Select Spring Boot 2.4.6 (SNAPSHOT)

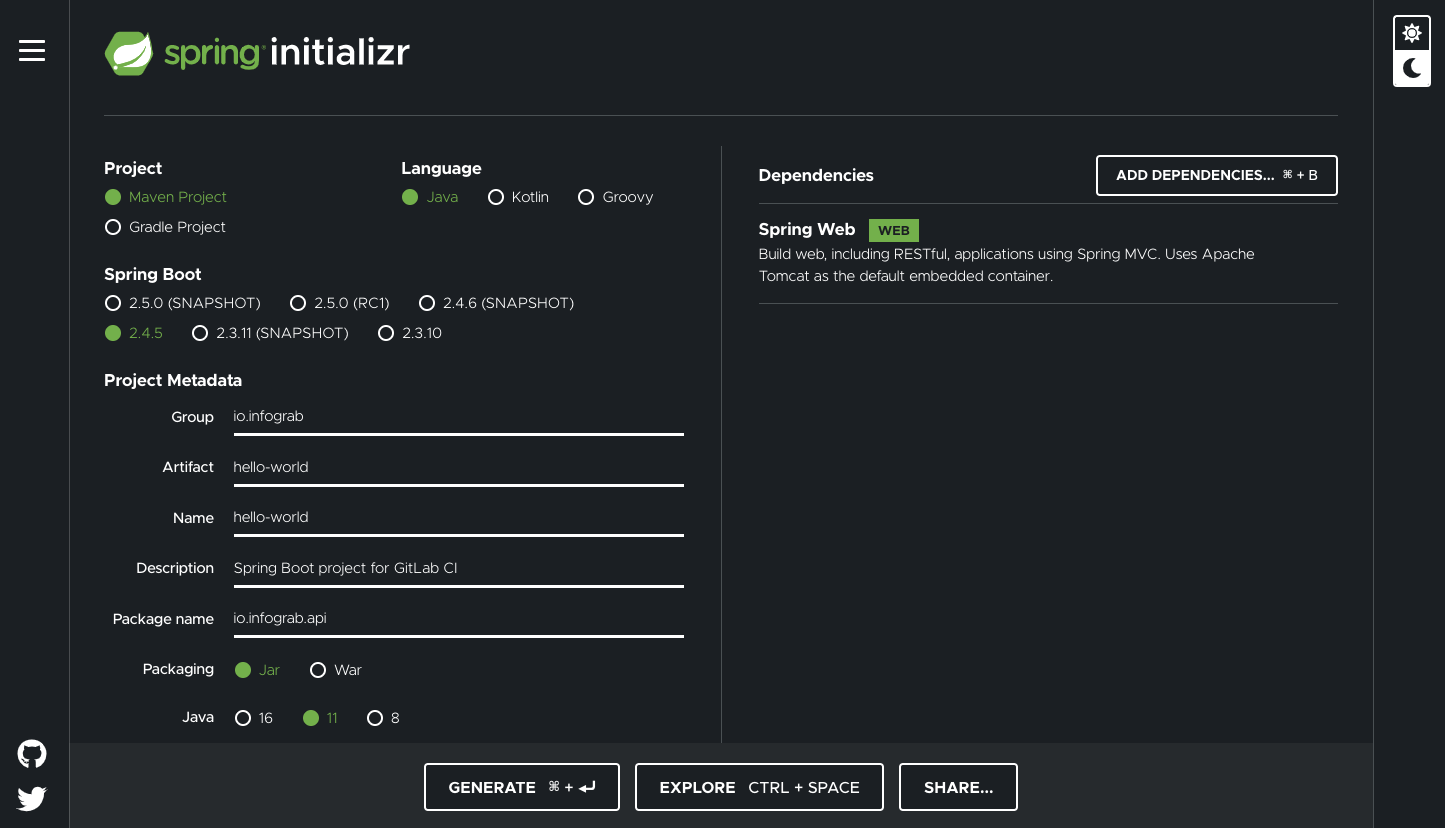coord(497,303)
